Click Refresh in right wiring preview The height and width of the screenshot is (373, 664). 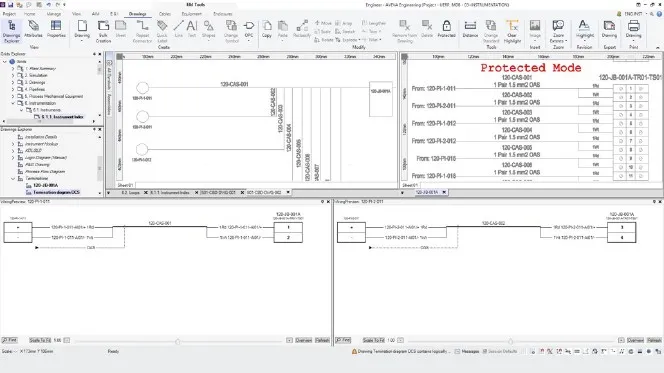pos(654,340)
